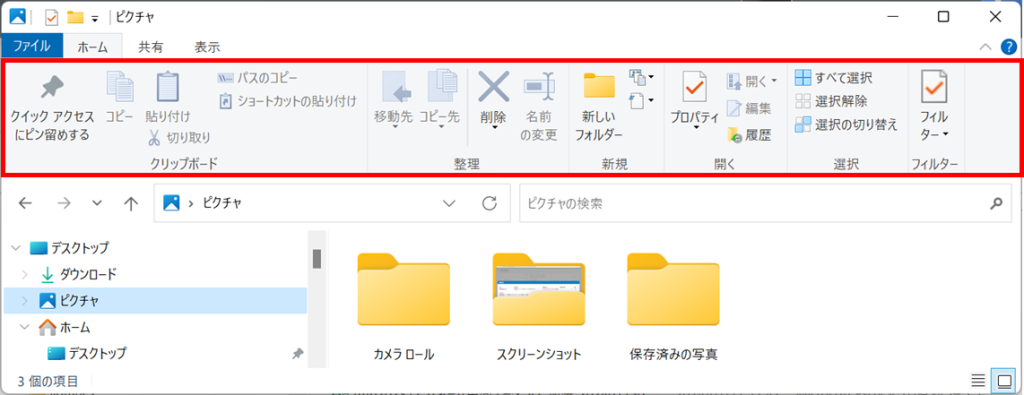
Task: Switch to details view icon
Action: click(x=978, y=380)
